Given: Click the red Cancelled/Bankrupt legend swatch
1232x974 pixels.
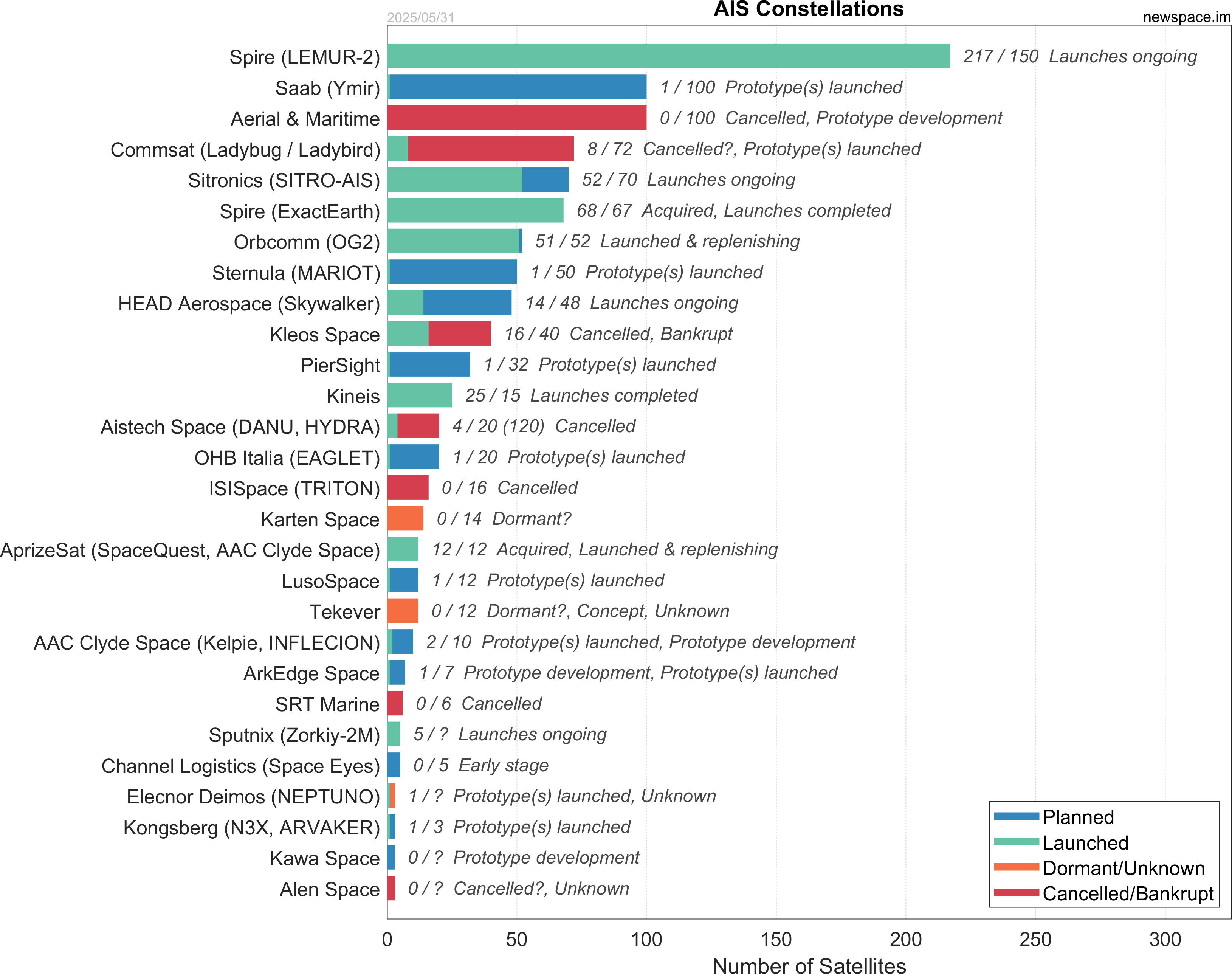Looking at the screenshot, I should coord(1017,892).
